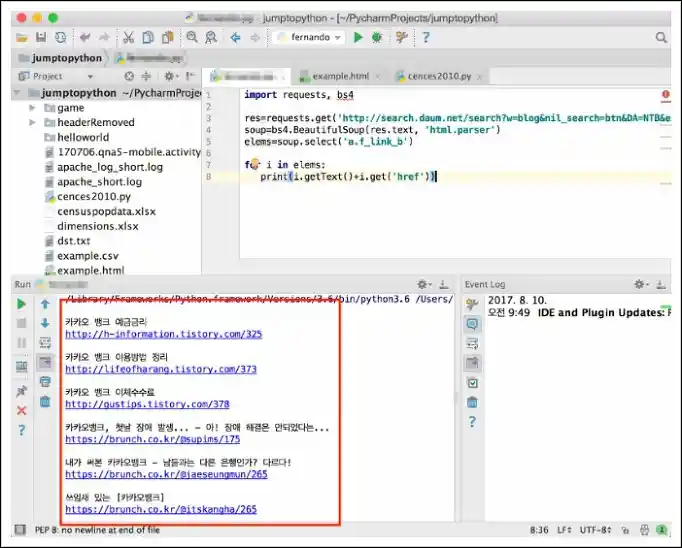
Task: Click the red error indicator atop the editor
Action: click(x=665, y=94)
